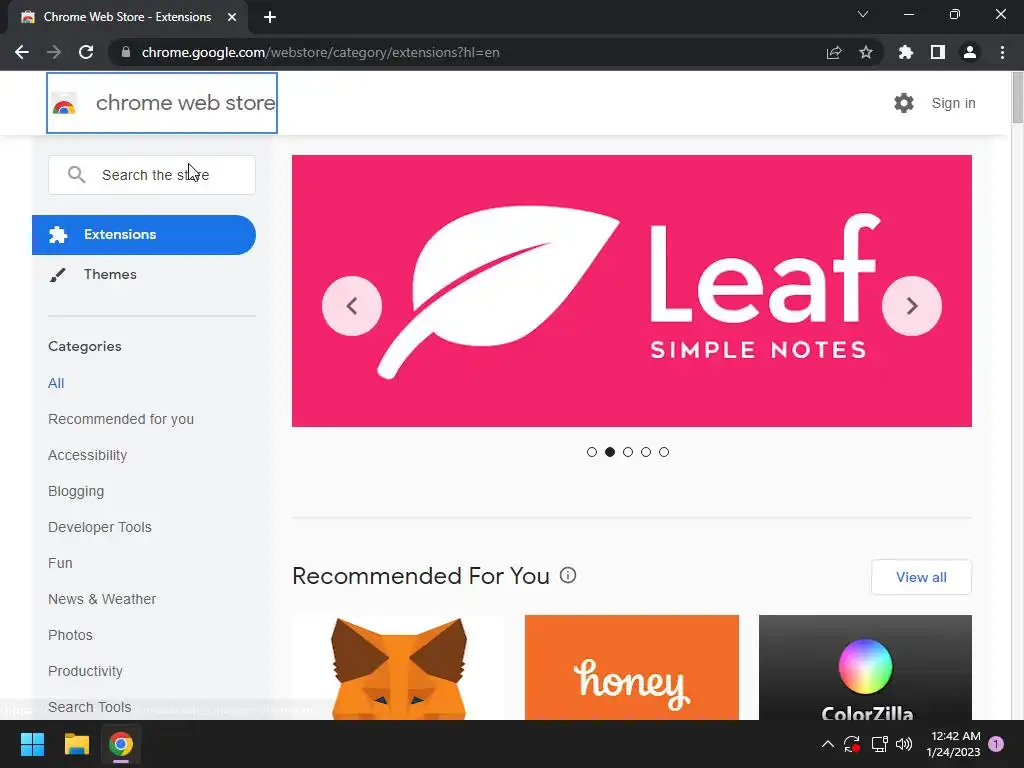Click the browser forward arrow

coord(54,52)
